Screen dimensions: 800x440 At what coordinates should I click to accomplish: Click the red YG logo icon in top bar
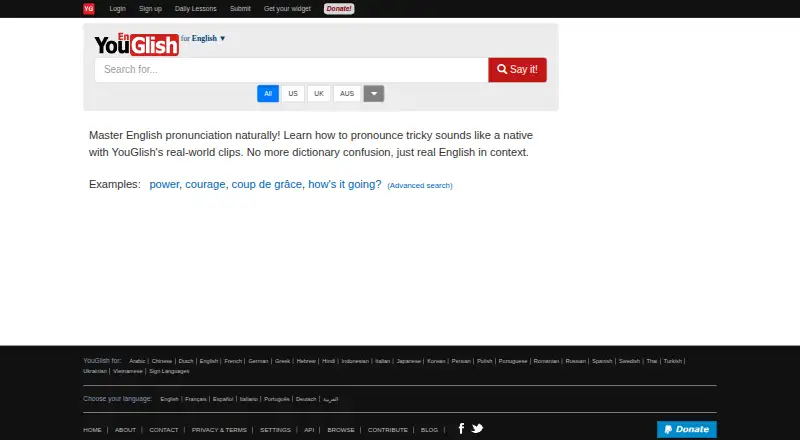[89, 9]
